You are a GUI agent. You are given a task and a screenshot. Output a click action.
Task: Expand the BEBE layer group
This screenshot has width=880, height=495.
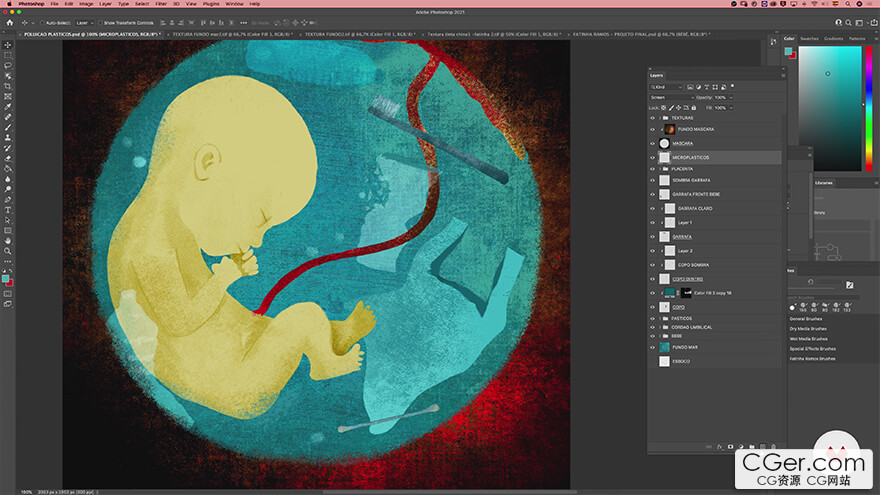point(659,336)
